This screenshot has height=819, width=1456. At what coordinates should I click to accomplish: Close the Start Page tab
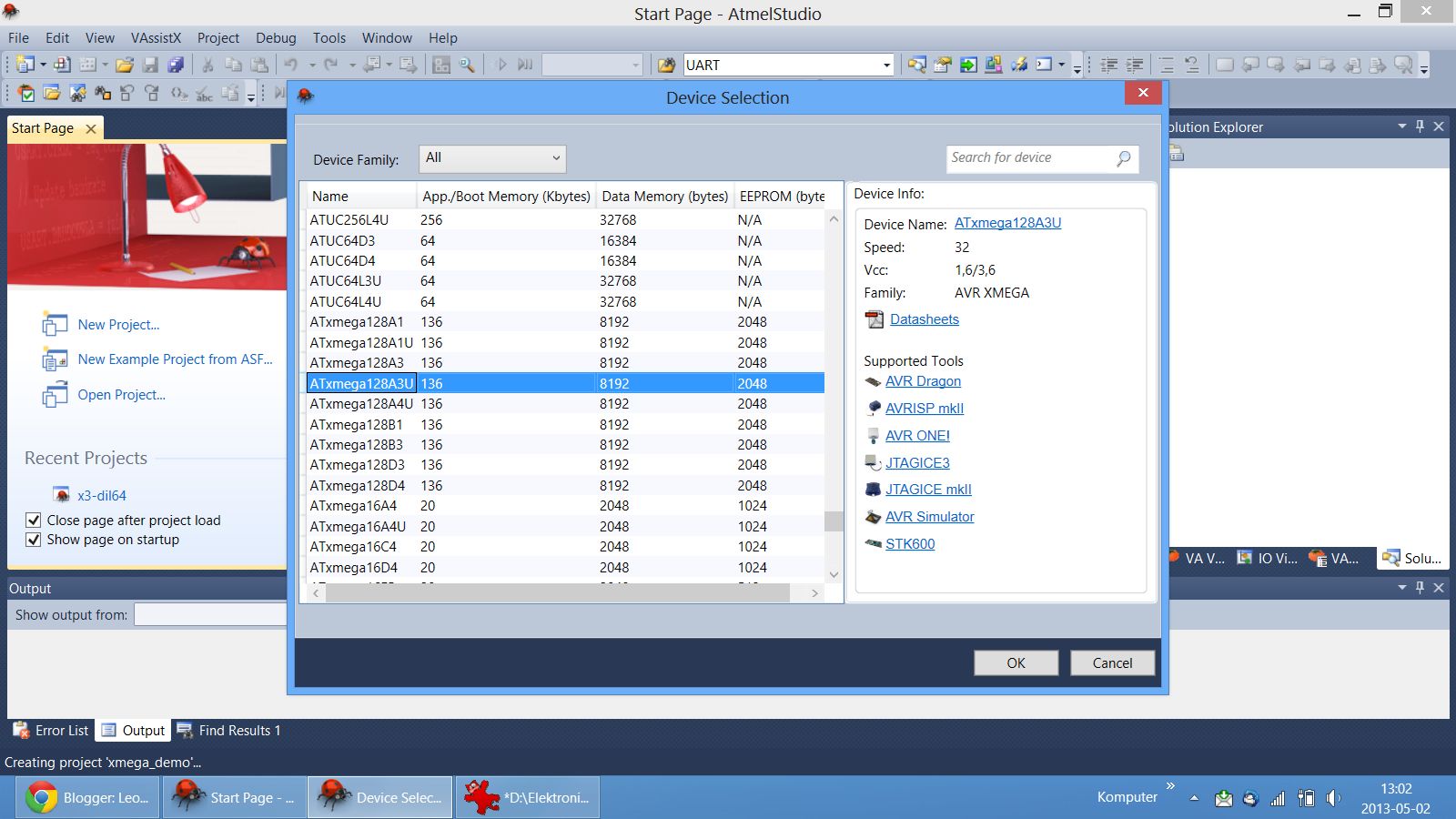pyautogui.click(x=91, y=128)
